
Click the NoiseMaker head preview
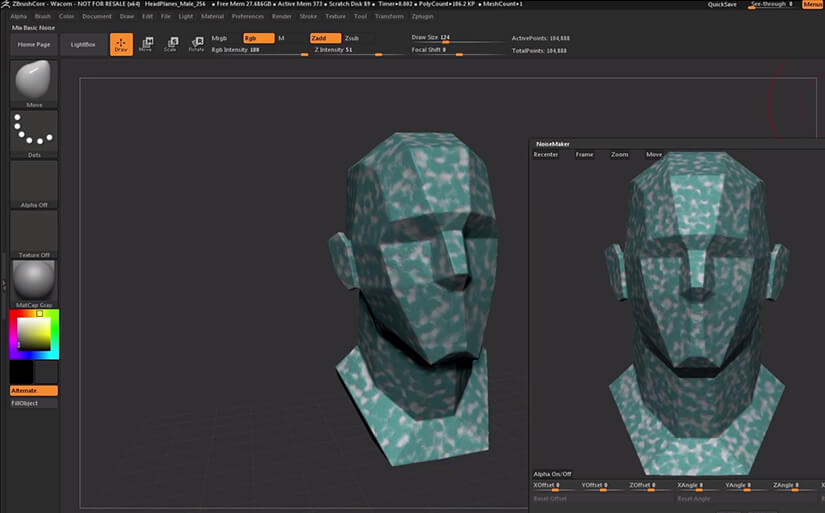pos(697,314)
